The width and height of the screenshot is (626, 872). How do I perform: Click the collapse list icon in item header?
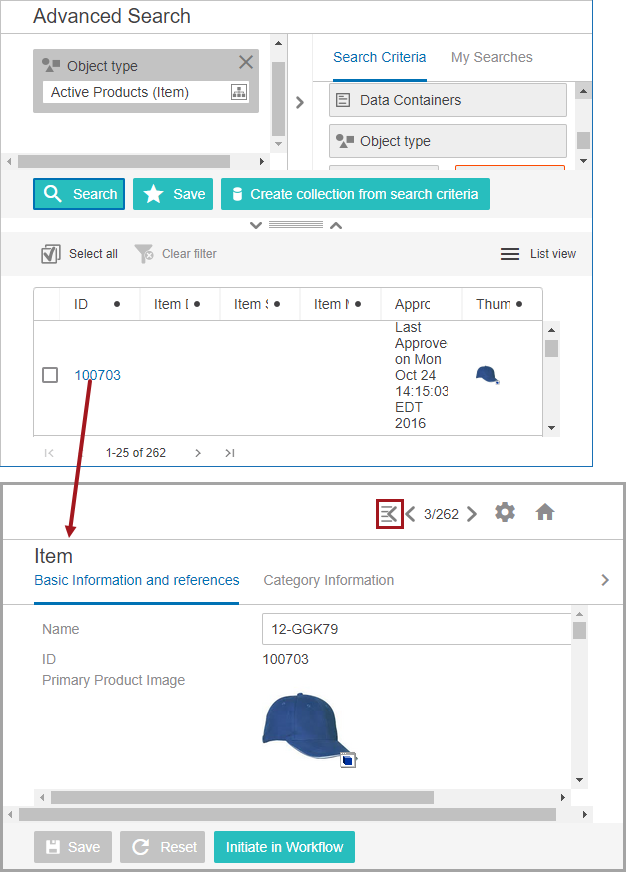(389, 514)
